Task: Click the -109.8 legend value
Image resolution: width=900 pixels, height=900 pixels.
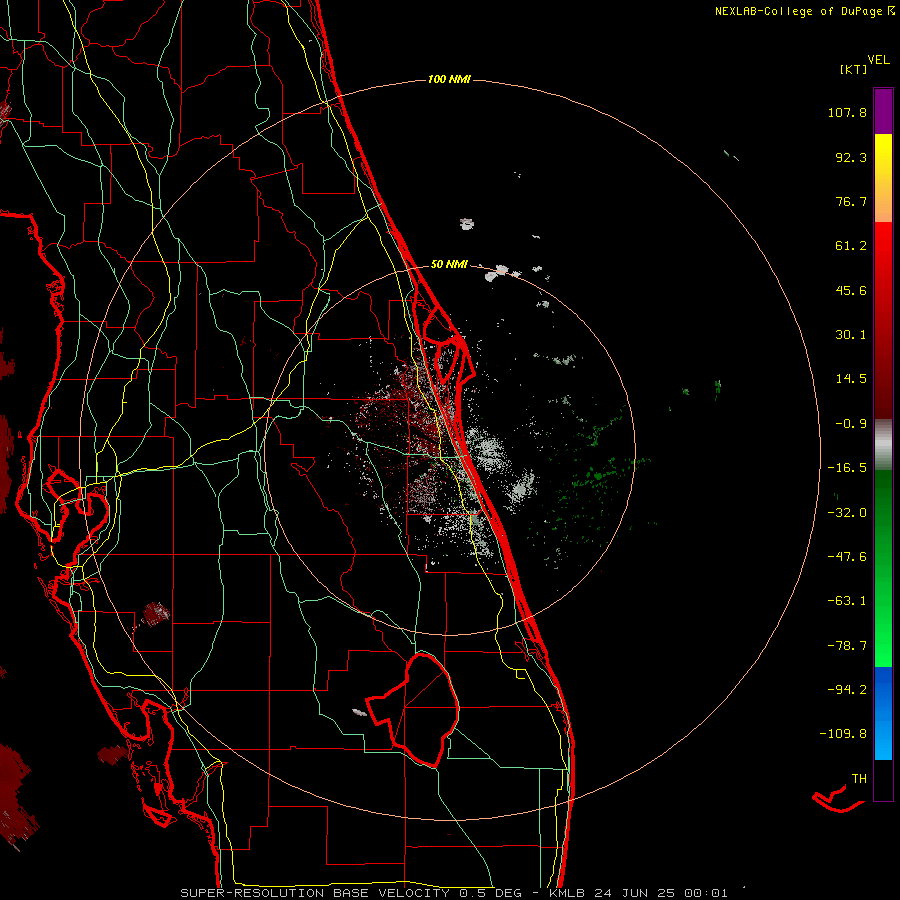Action: (843, 734)
